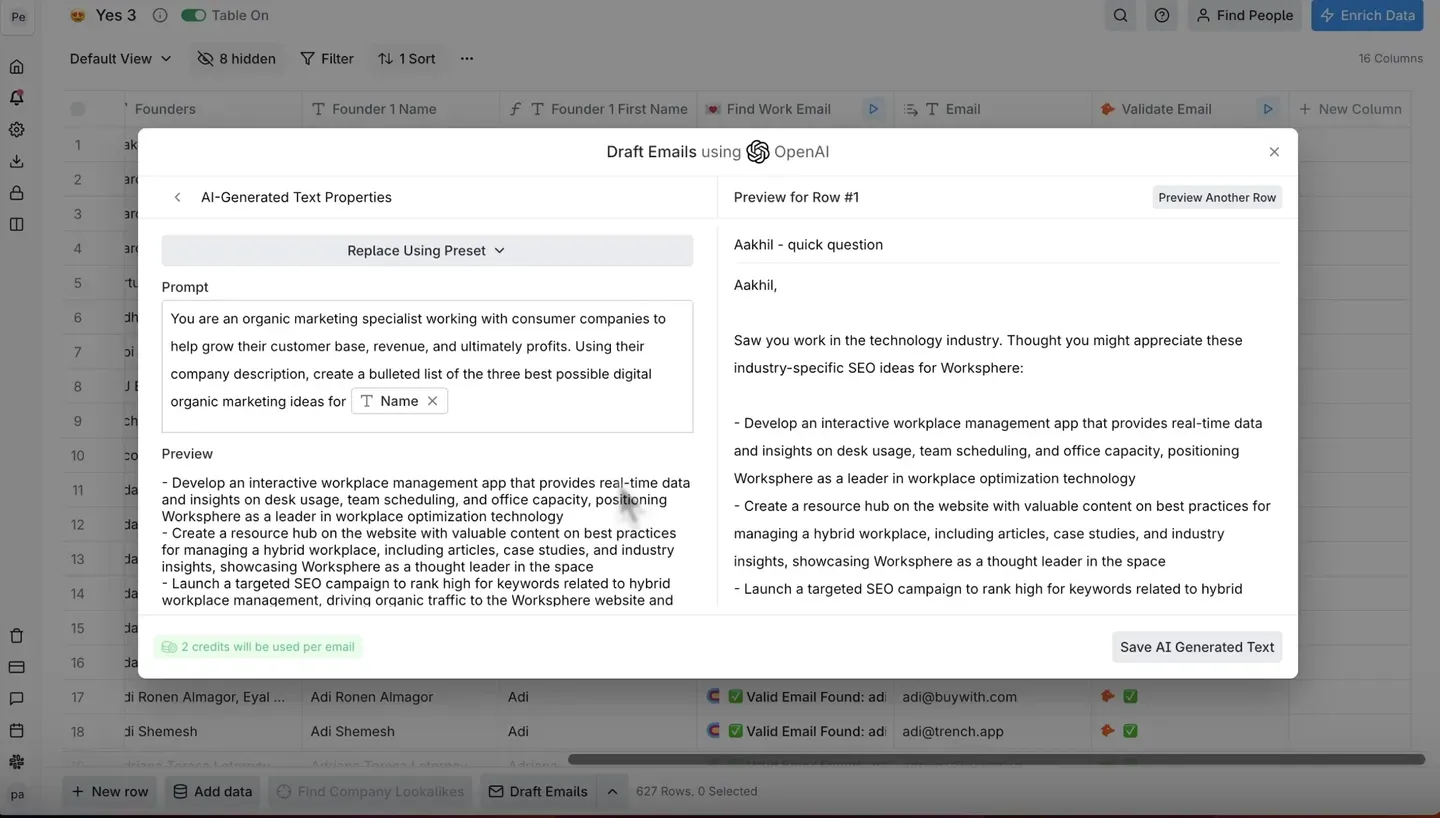The image size is (1440, 818).
Task: Open the help question mark icon
Action: pyautogui.click(x=1161, y=15)
